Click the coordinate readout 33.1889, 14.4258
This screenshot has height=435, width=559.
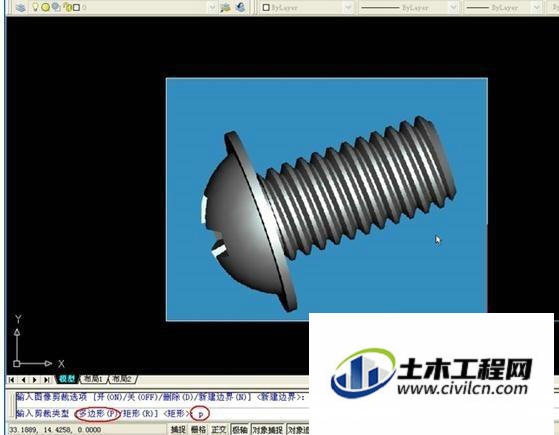click(x=55, y=430)
